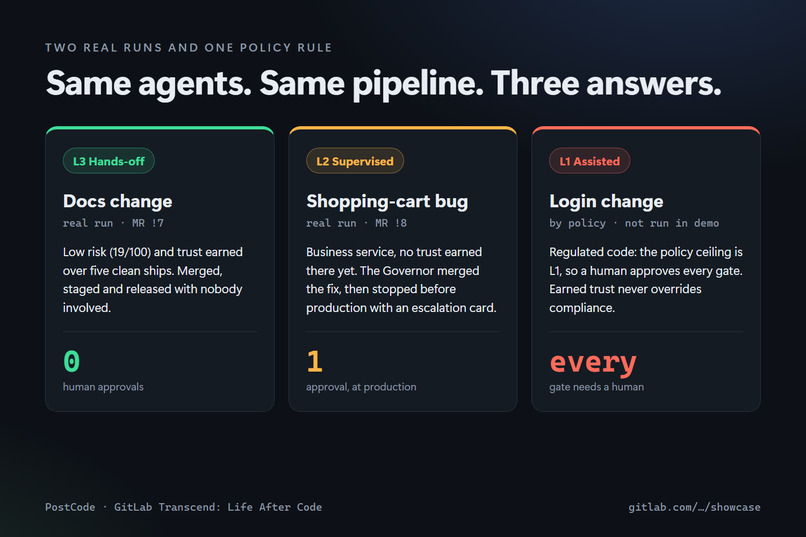Click the Shopping-cart bug description paragraph
This screenshot has height=537, width=806.
coord(401,280)
